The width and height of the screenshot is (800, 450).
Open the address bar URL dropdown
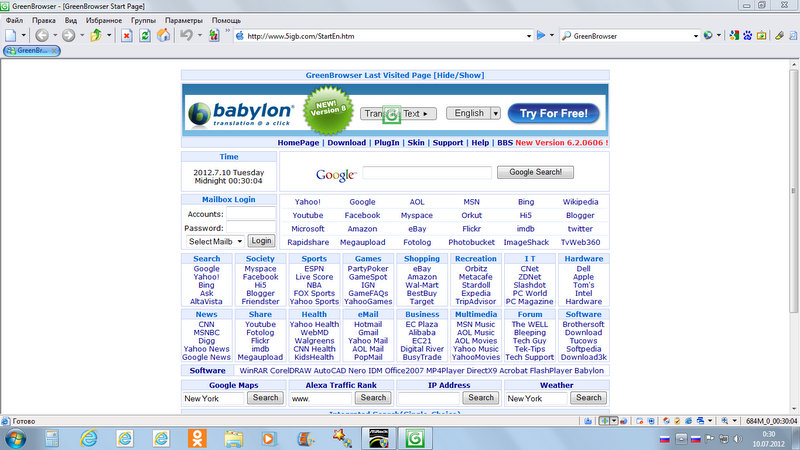(529, 36)
